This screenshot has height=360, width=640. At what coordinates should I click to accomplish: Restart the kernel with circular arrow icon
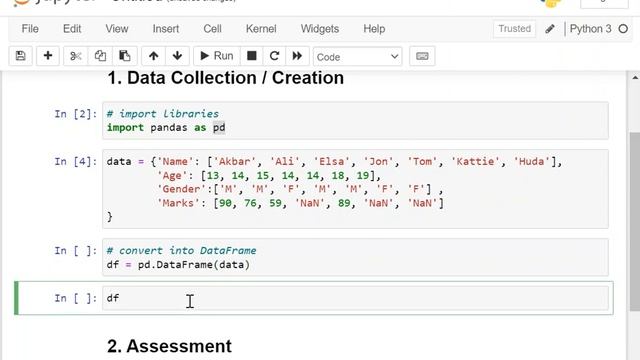coord(274,56)
